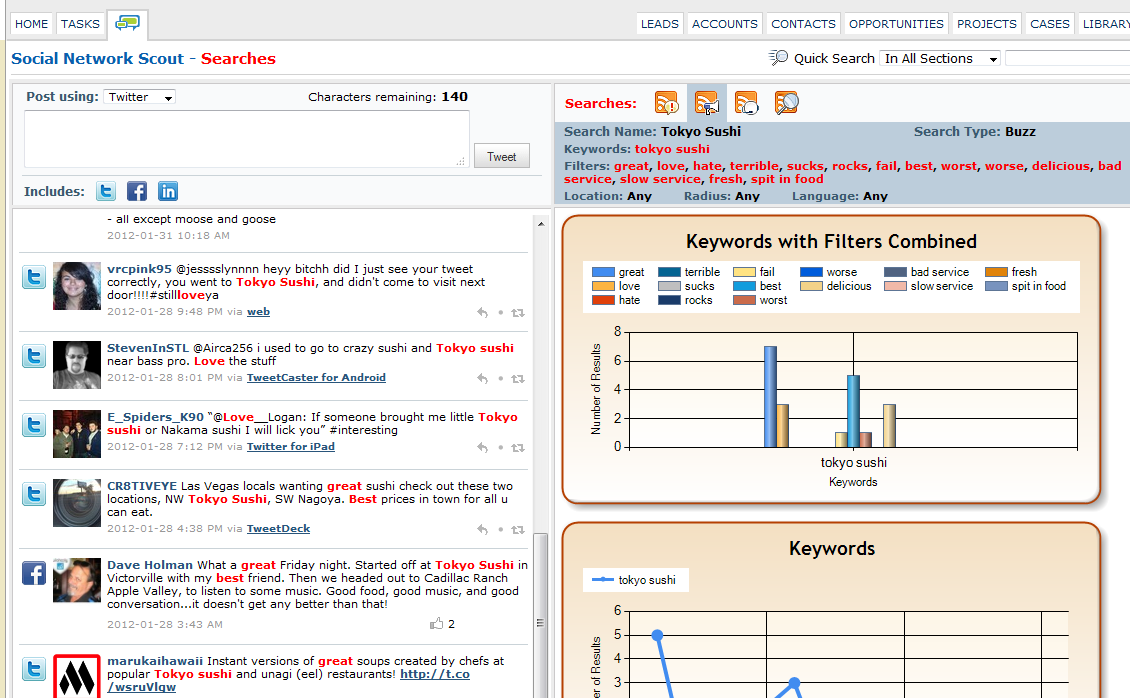This screenshot has width=1130, height=698.
Task: Toggle the Twitter include icon
Action: [x=106, y=191]
